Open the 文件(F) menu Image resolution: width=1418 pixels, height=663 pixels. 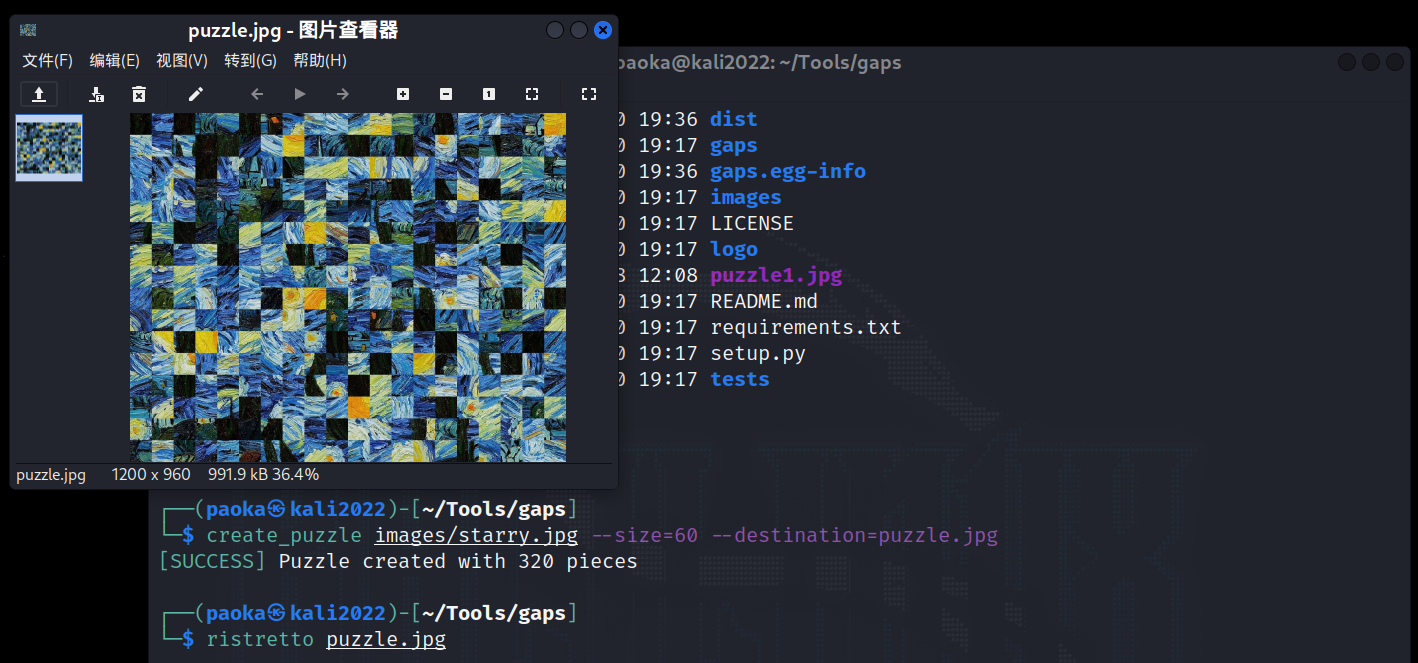pyautogui.click(x=48, y=61)
